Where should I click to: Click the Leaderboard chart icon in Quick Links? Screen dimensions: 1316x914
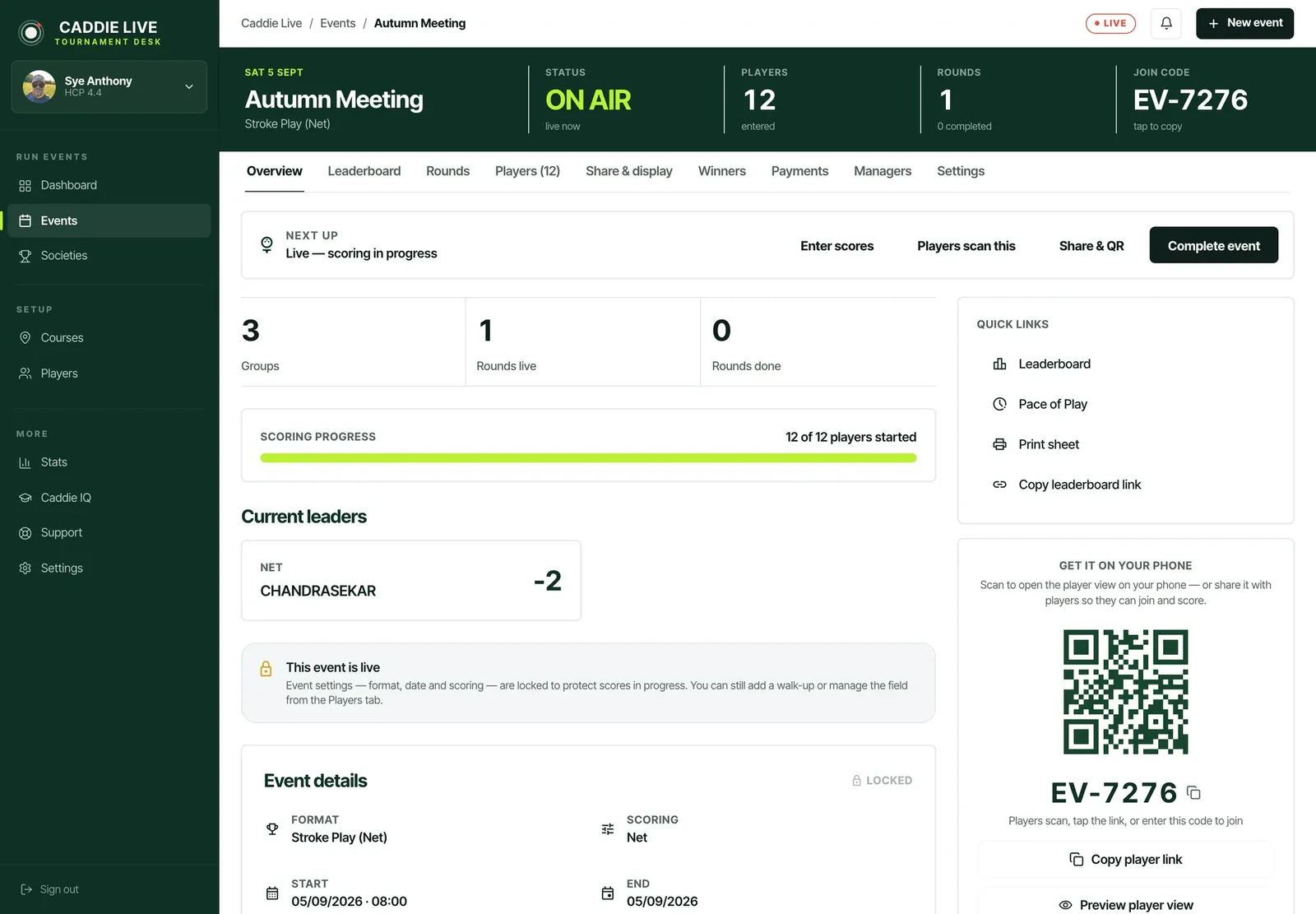[x=1000, y=364]
